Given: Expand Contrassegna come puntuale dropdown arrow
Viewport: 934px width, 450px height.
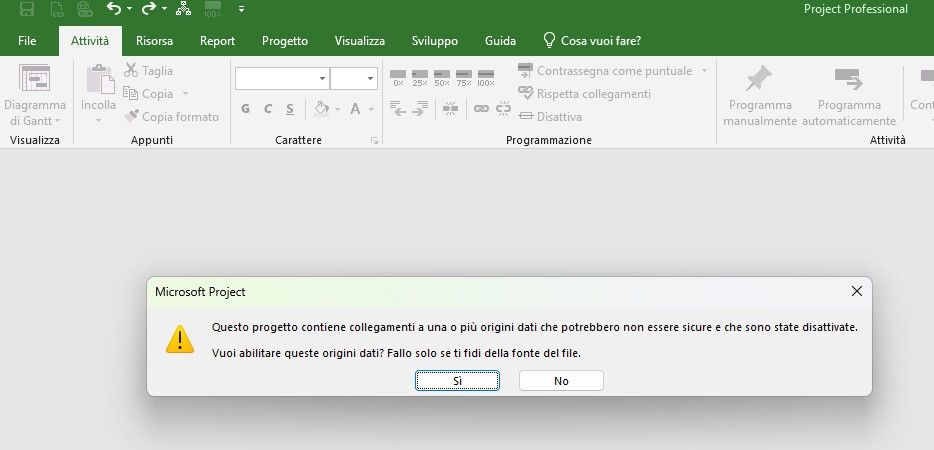Looking at the screenshot, I should [704, 71].
